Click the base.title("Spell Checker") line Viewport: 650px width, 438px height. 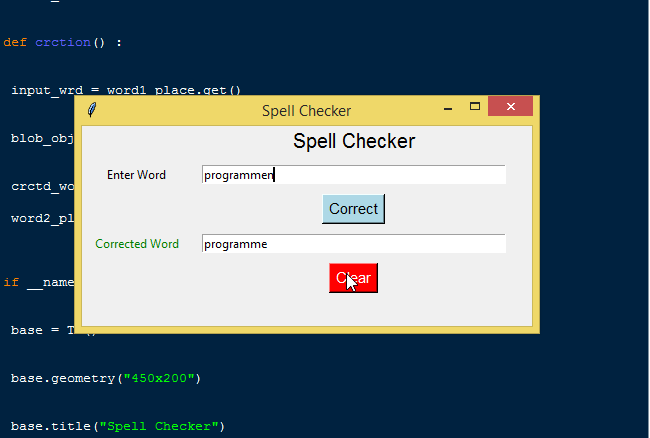point(118,427)
